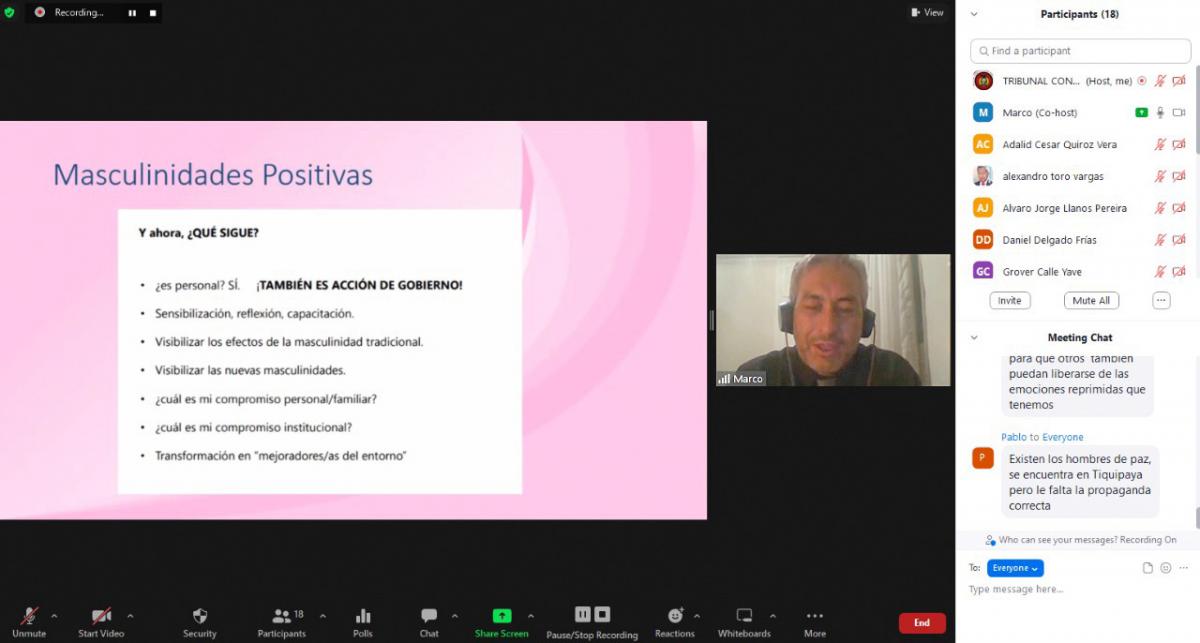The height and width of the screenshot is (643, 1200).
Task: Open the More menu in toolbar
Action: (x=815, y=617)
